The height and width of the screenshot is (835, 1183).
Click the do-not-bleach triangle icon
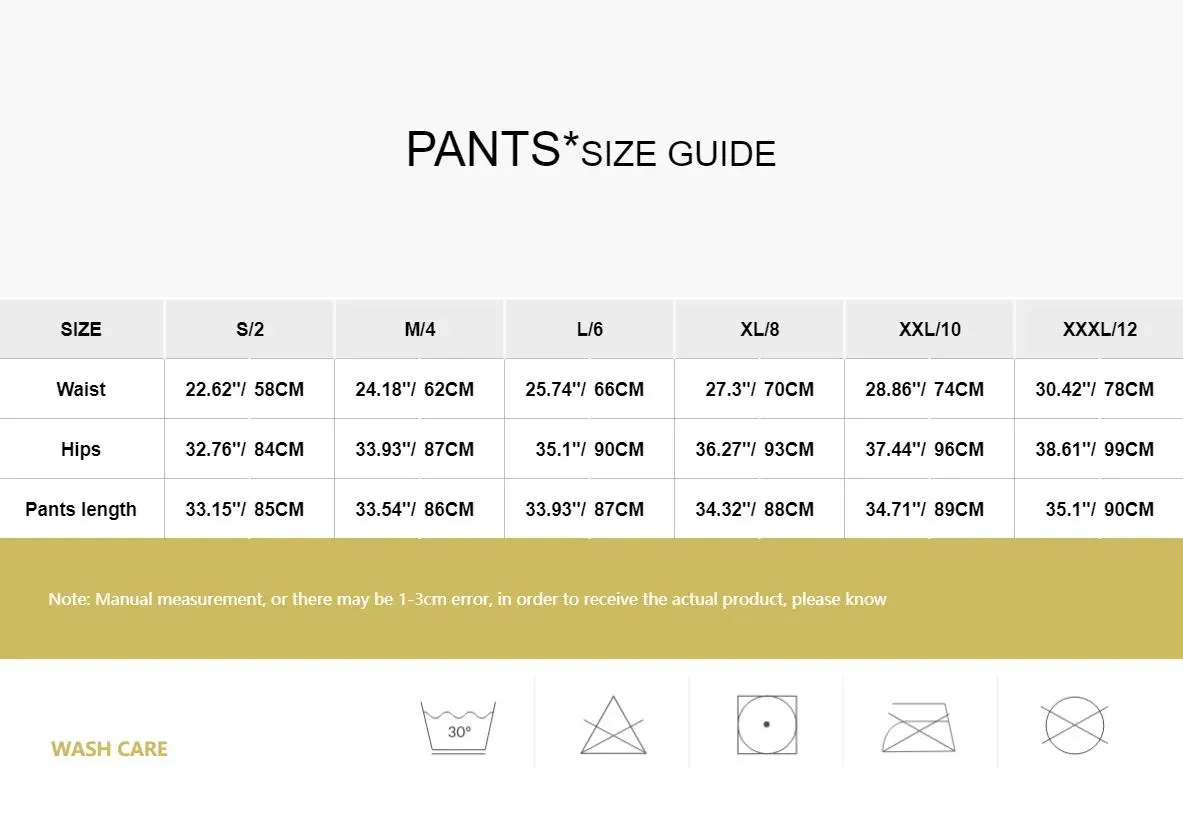click(x=613, y=725)
